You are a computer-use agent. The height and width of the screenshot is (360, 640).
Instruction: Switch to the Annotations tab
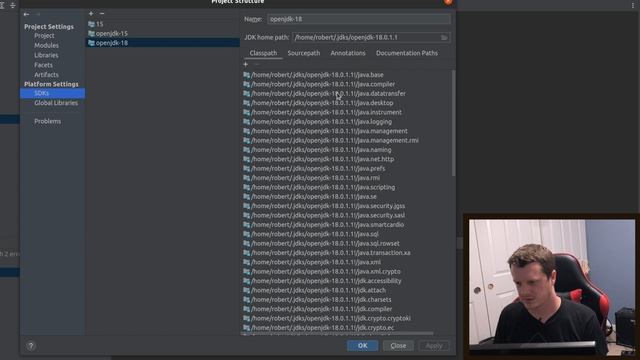coord(348,53)
